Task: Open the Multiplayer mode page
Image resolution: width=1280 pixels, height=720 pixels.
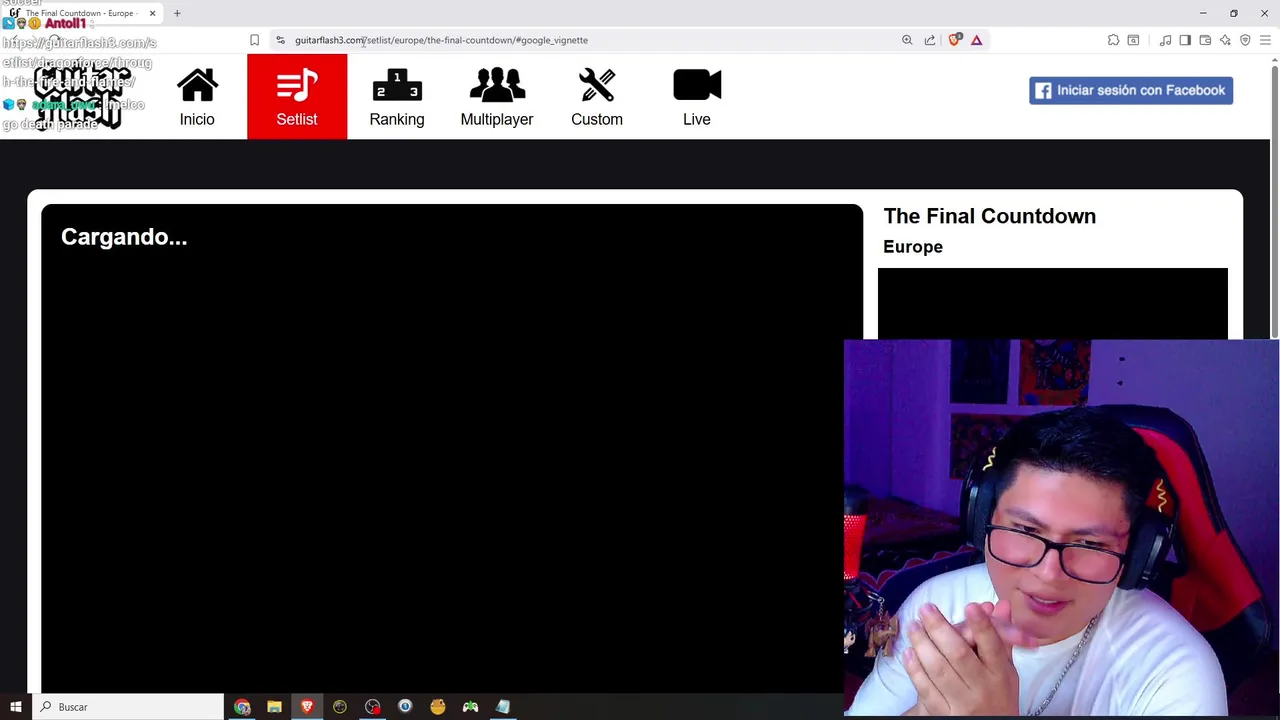Action: point(497,97)
